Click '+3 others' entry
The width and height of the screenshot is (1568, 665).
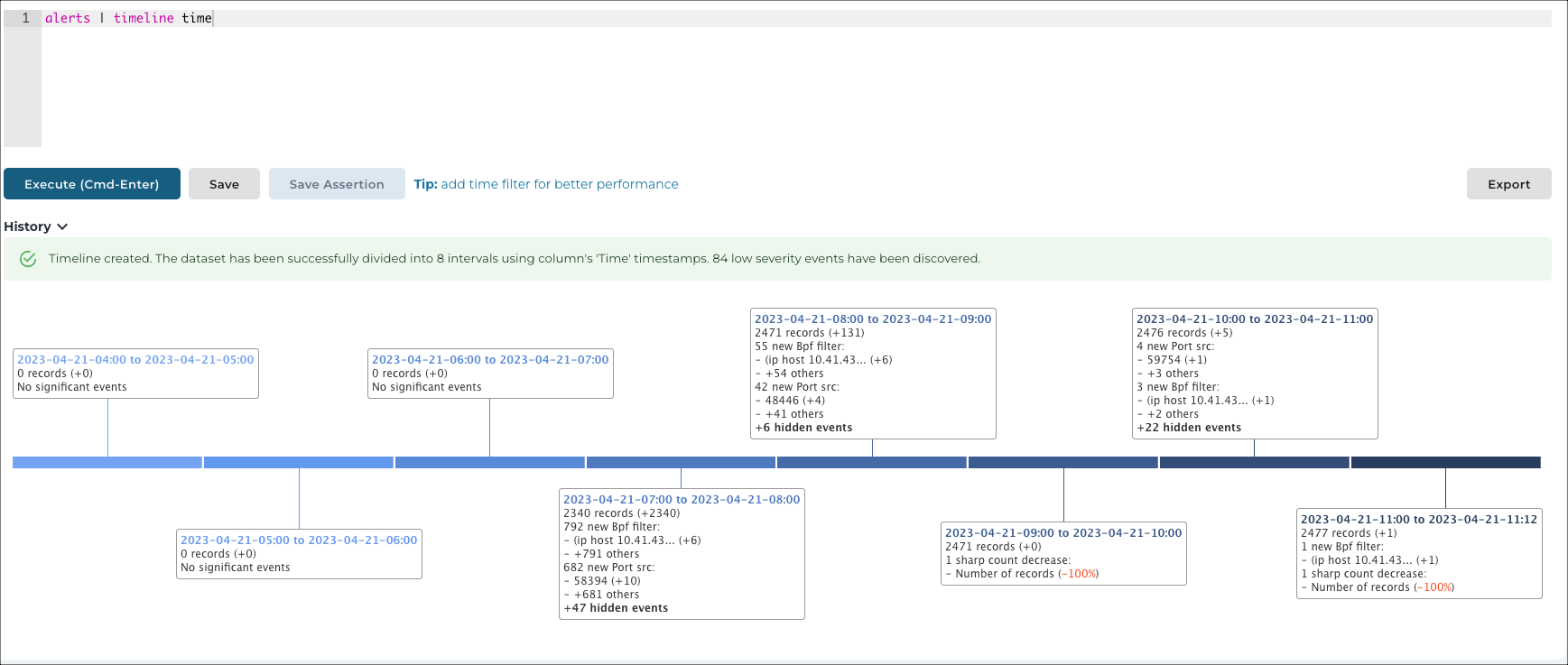(x=1173, y=374)
